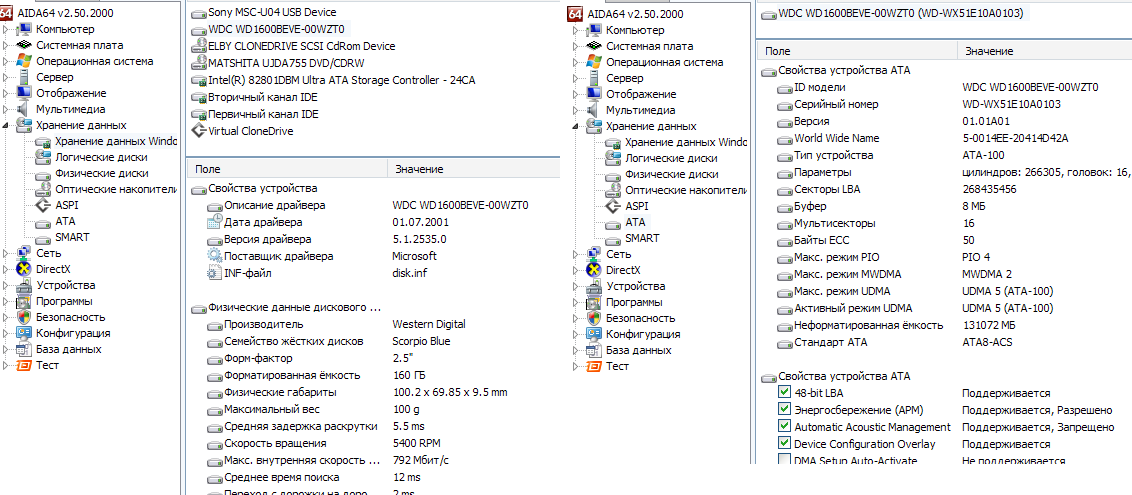Click База данных icon in right window
The image size is (1132, 495).
coord(594,350)
